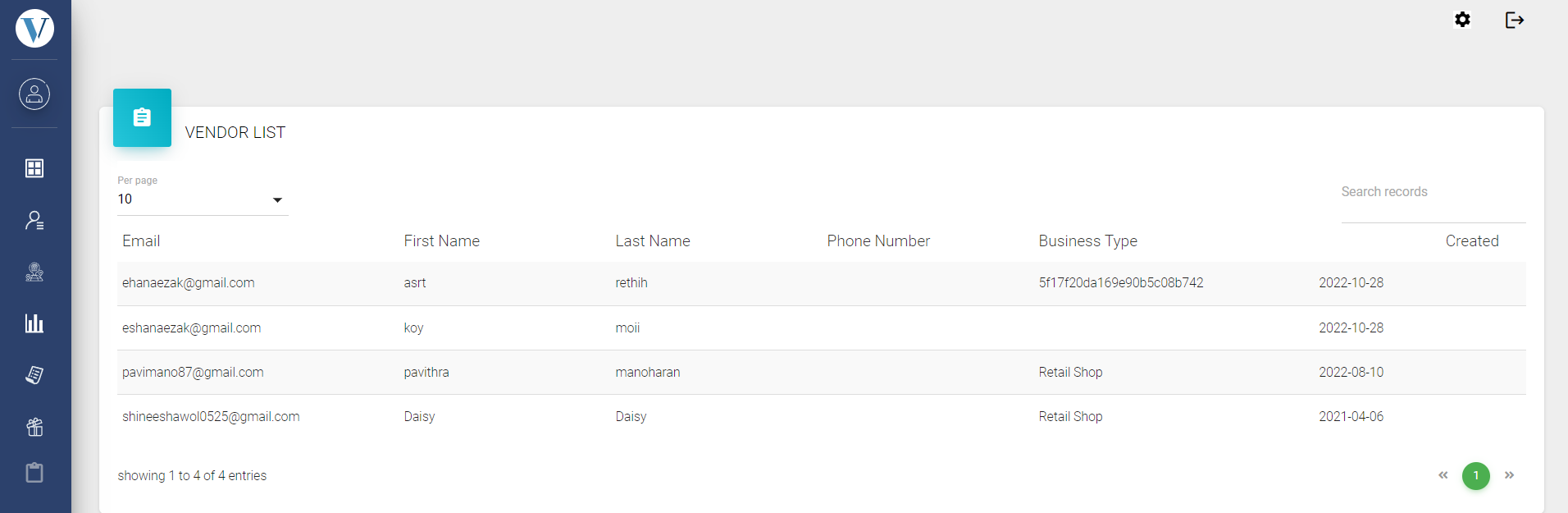The height and width of the screenshot is (513, 1568).
Task: Go to the previous page with the left arrows
Action: tap(1443, 475)
